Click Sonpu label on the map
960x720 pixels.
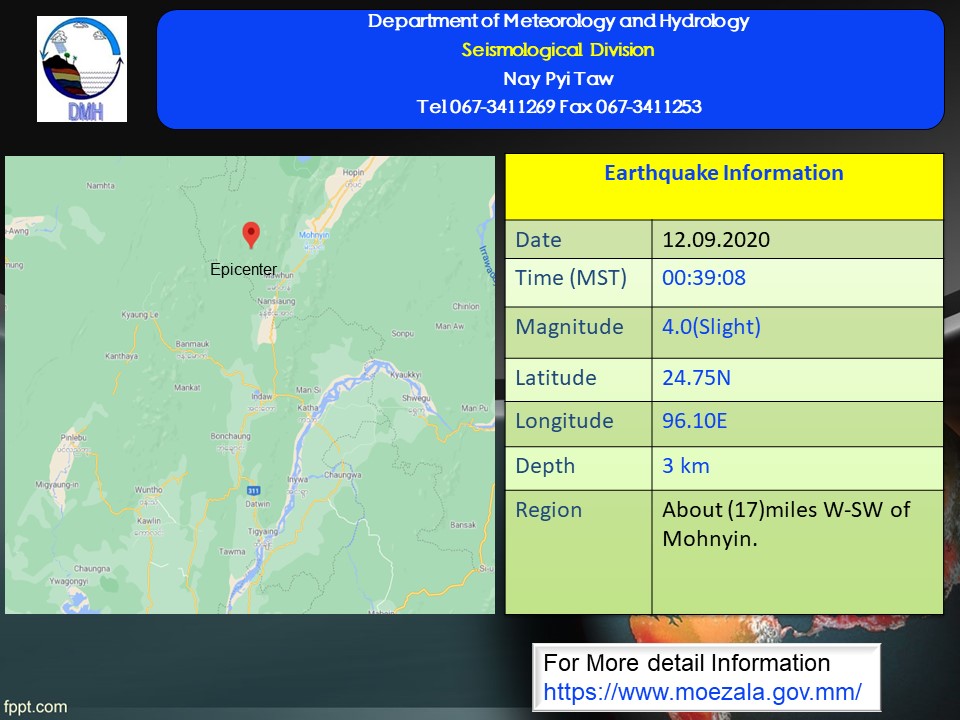[402, 334]
